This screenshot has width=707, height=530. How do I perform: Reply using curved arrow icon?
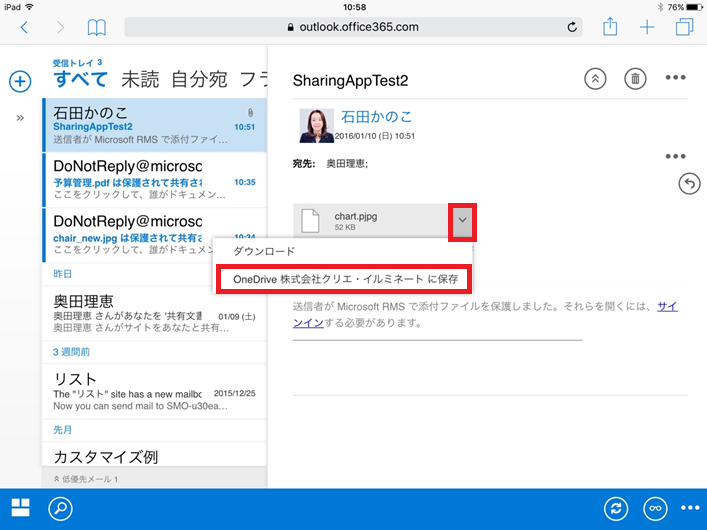pyautogui.click(x=689, y=184)
